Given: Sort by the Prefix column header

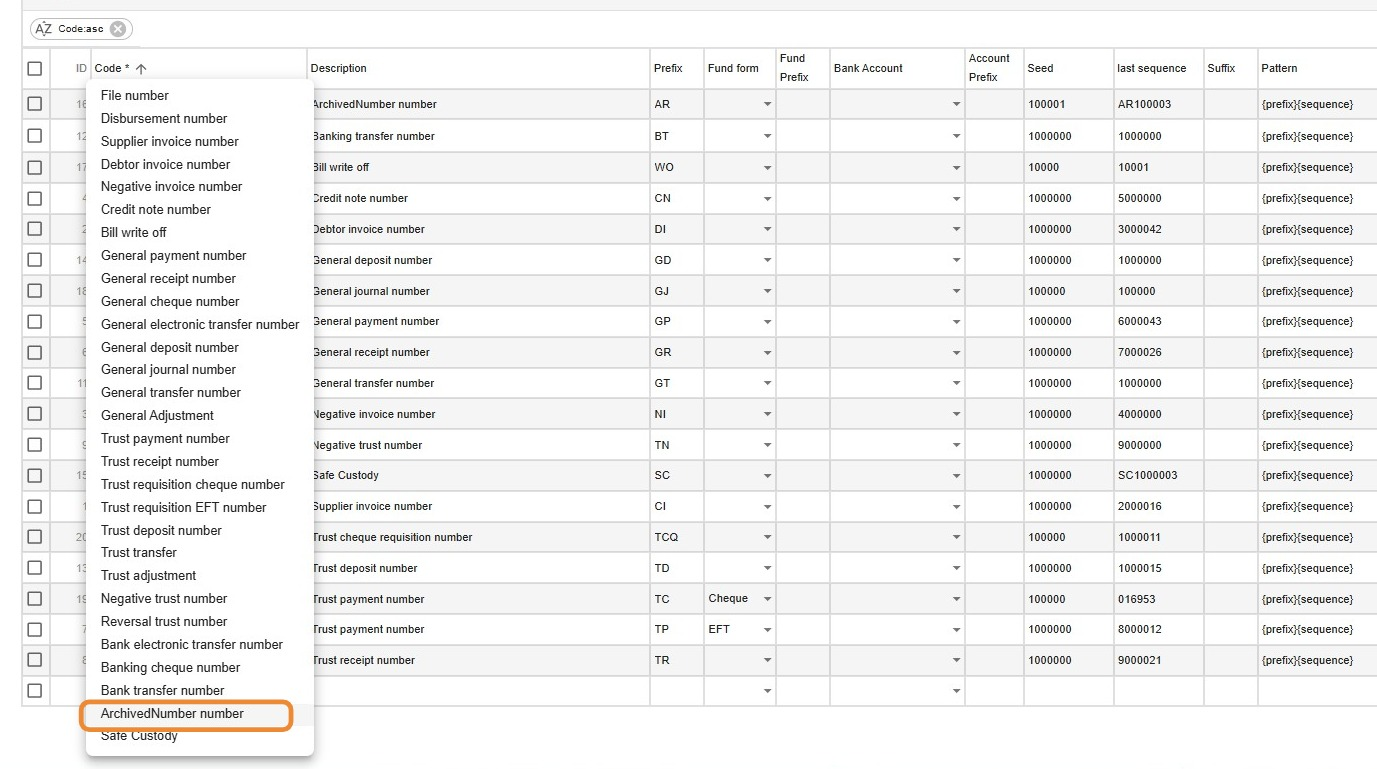Looking at the screenshot, I should pyautogui.click(x=668, y=68).
